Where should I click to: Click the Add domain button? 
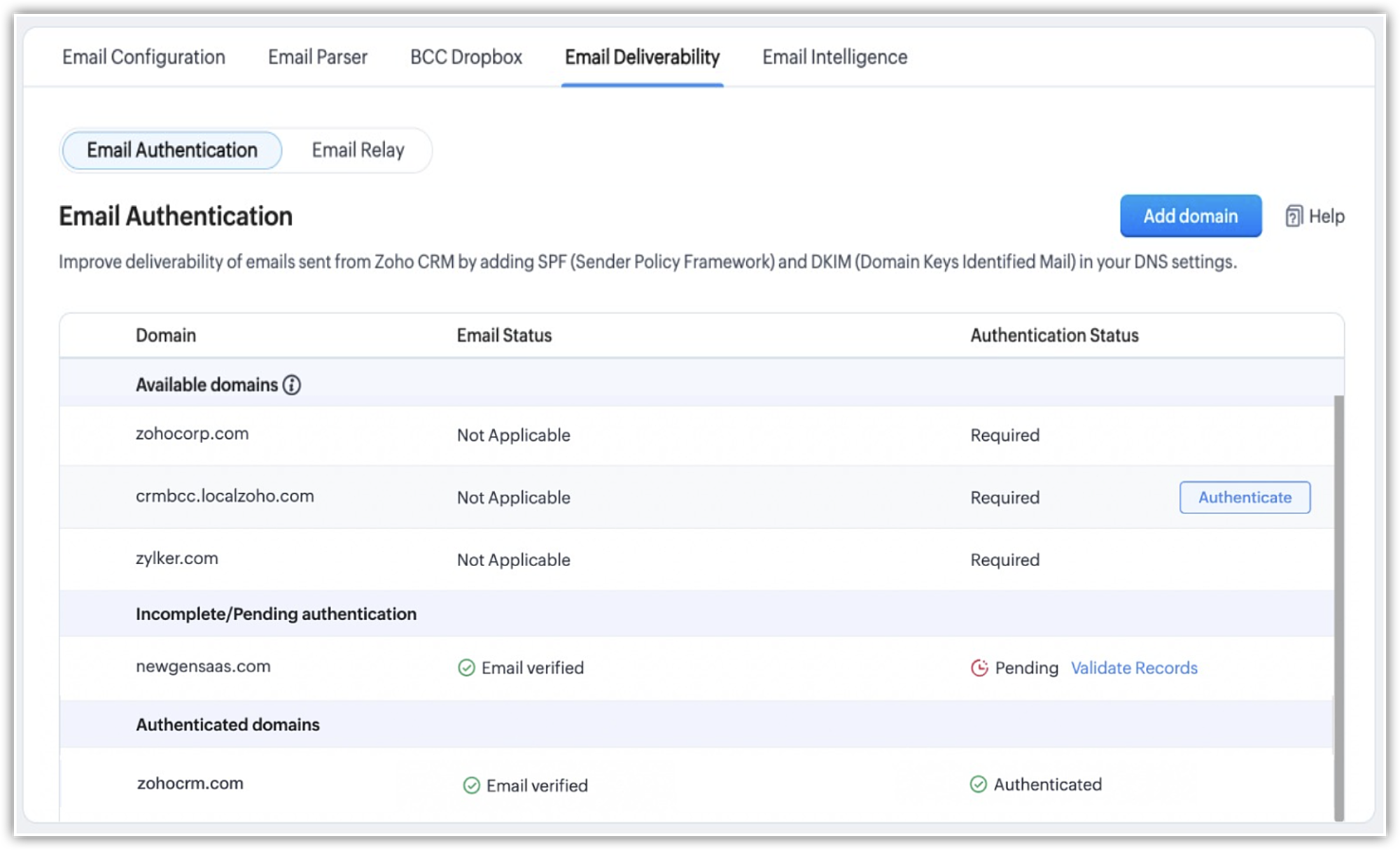(x=1190, y=216)
